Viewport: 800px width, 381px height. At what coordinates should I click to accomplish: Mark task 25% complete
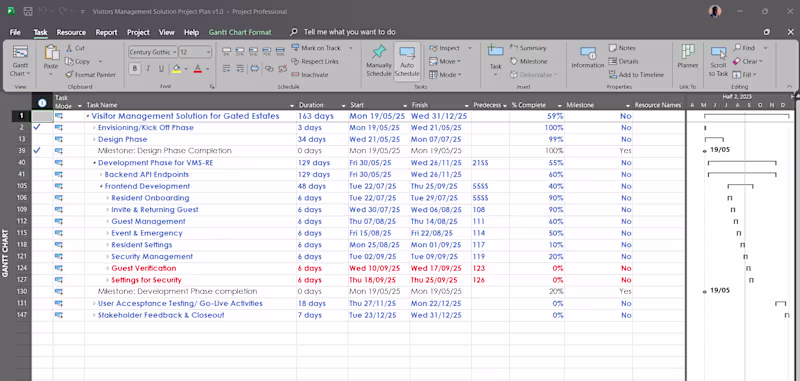point(240,51)
